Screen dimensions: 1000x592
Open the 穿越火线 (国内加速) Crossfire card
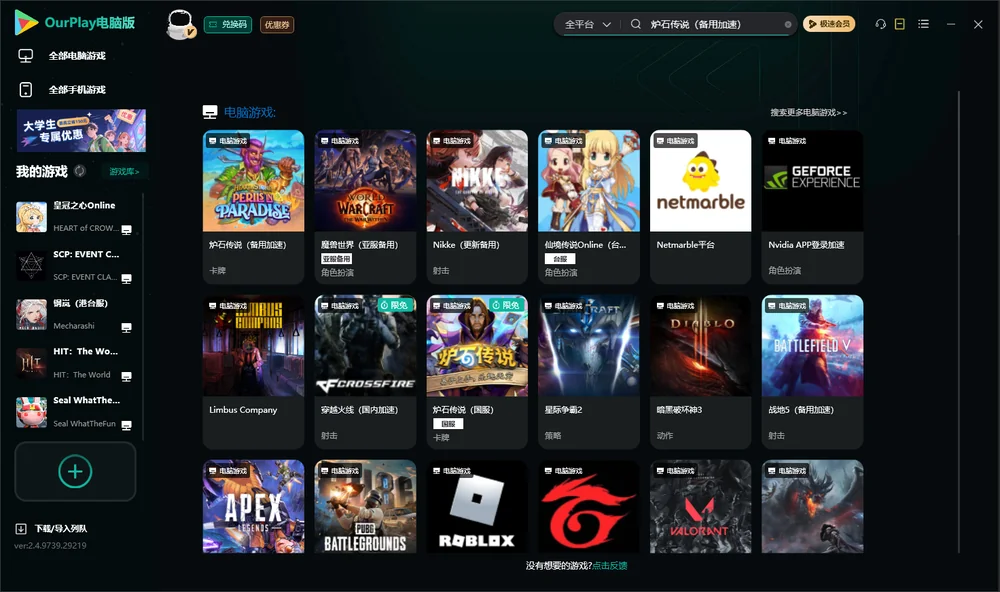(365, 372)
